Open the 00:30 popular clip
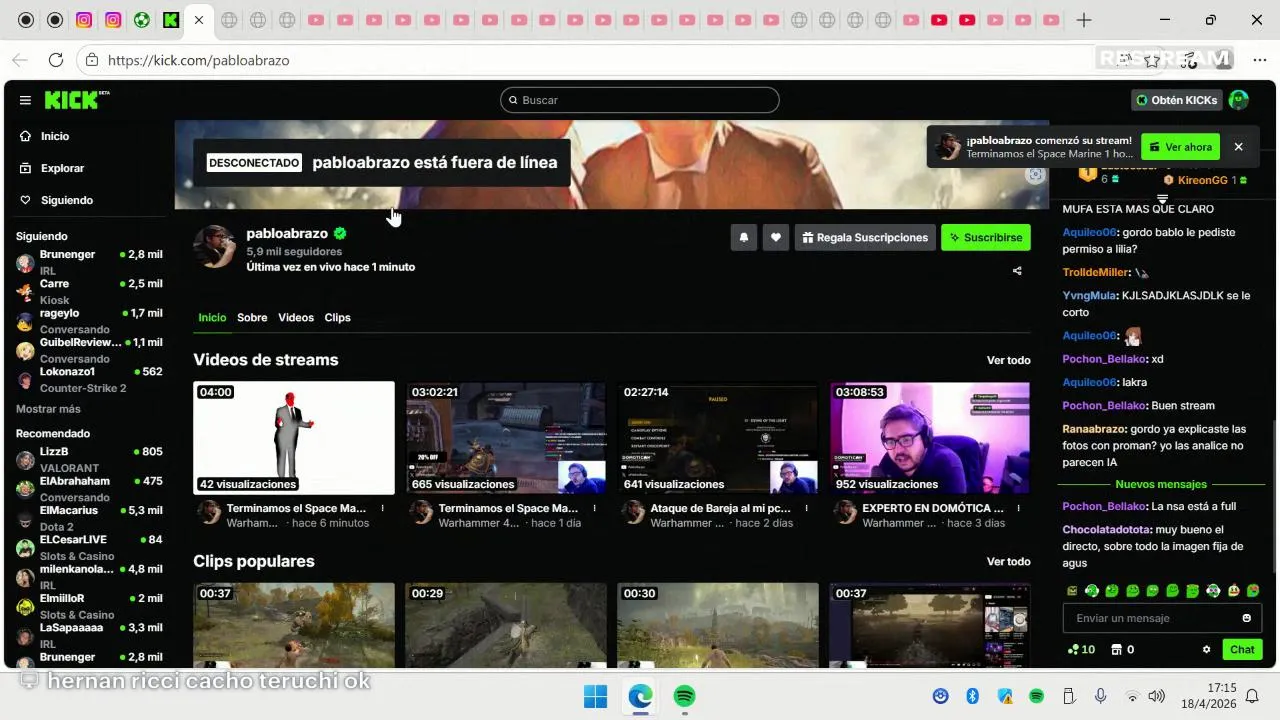The image size is (1280, 720). [x=718, y=625]
